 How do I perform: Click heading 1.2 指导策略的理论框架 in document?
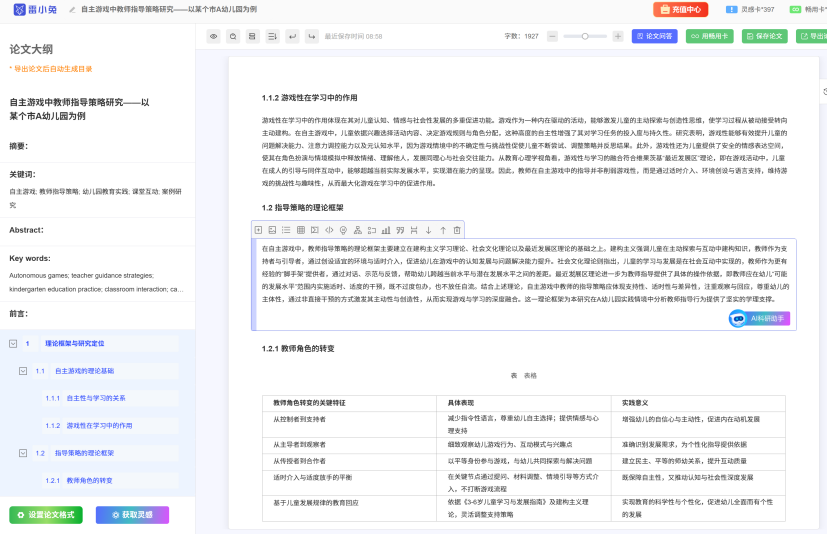(302, 208)
